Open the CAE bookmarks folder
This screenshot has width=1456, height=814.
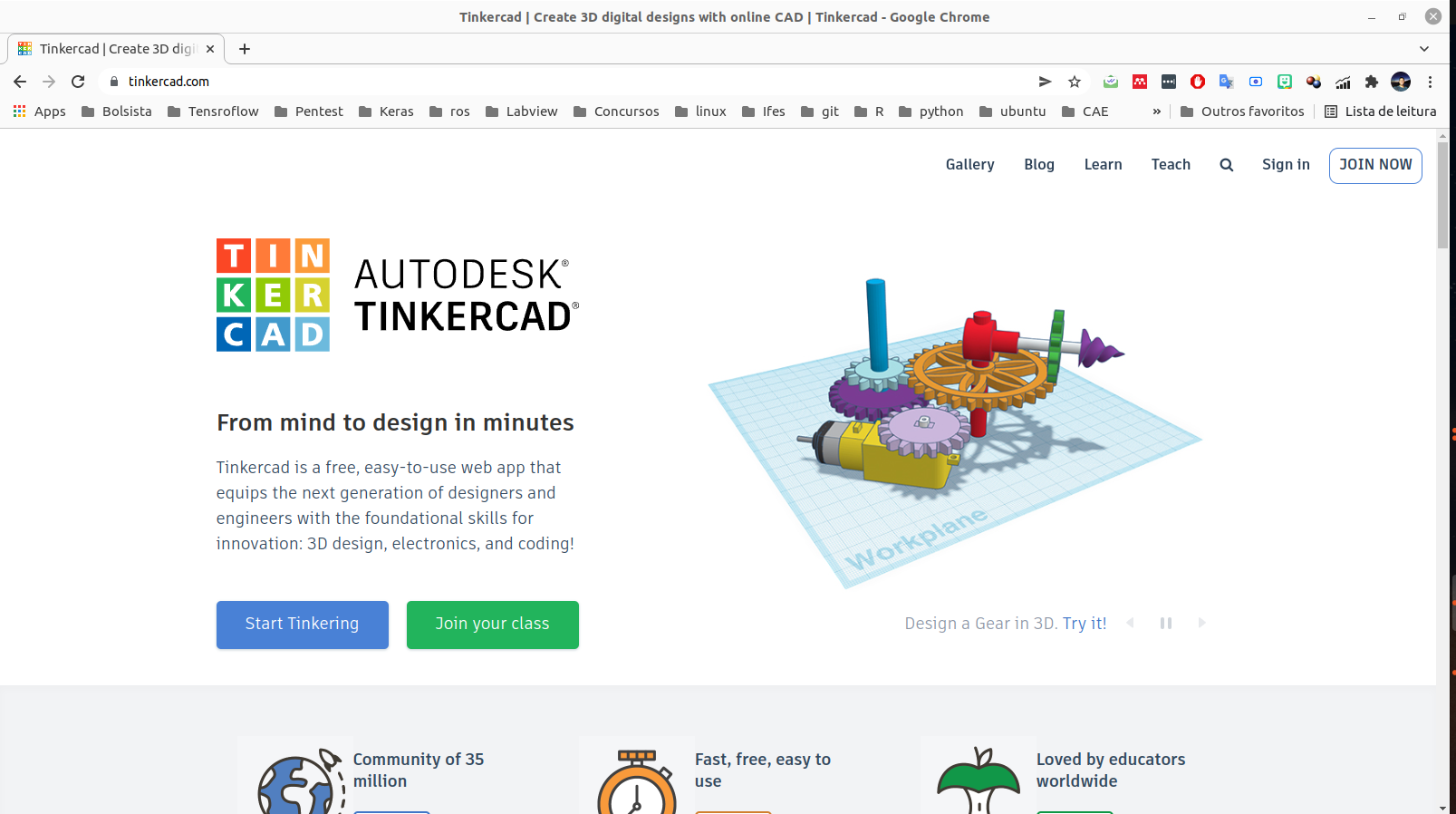[1085, 111]
